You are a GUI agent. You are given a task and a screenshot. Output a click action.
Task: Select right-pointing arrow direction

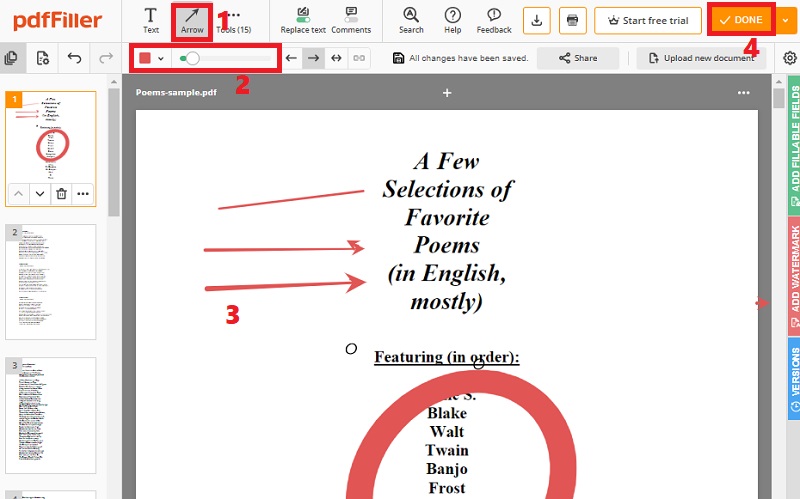[x=313, y=58]
